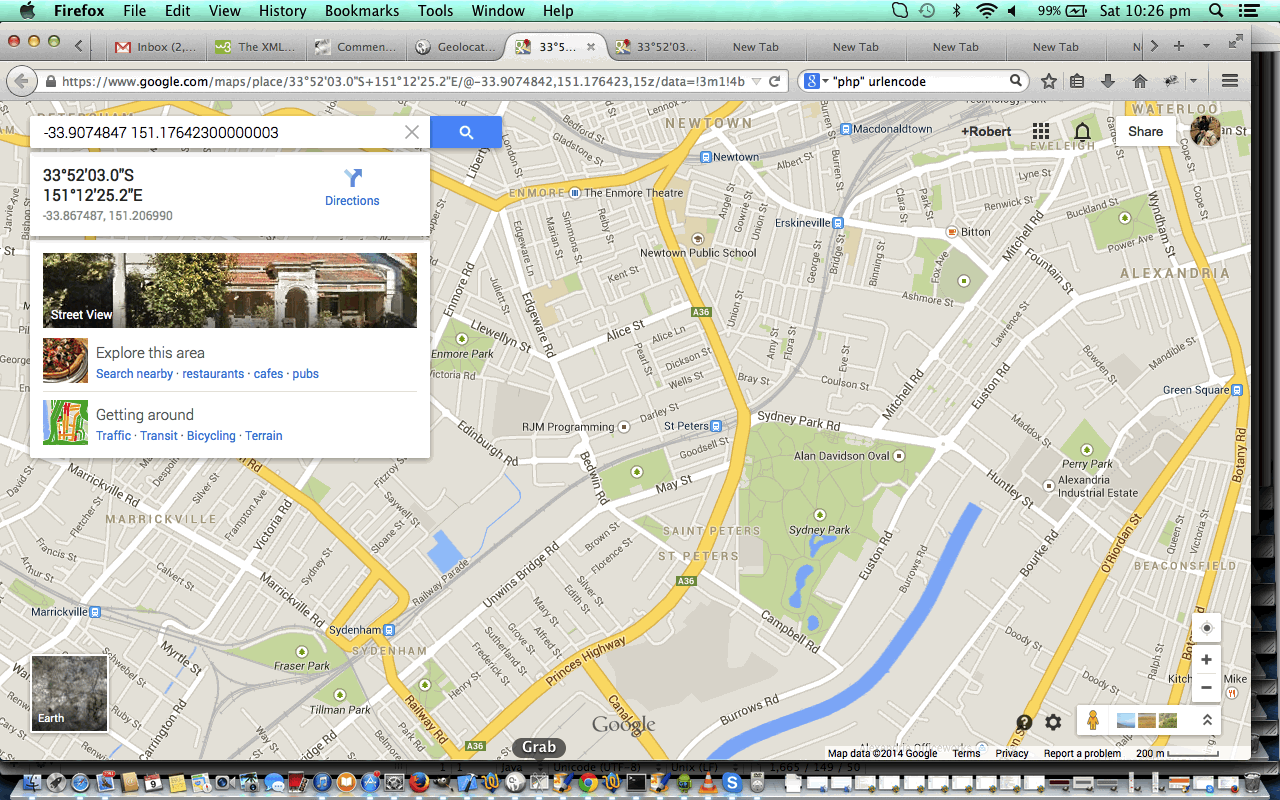The height and width of the screenshot is (800, 1280).
Task: Open the Firefox hamburger menu
Action: click(1230, 81)
